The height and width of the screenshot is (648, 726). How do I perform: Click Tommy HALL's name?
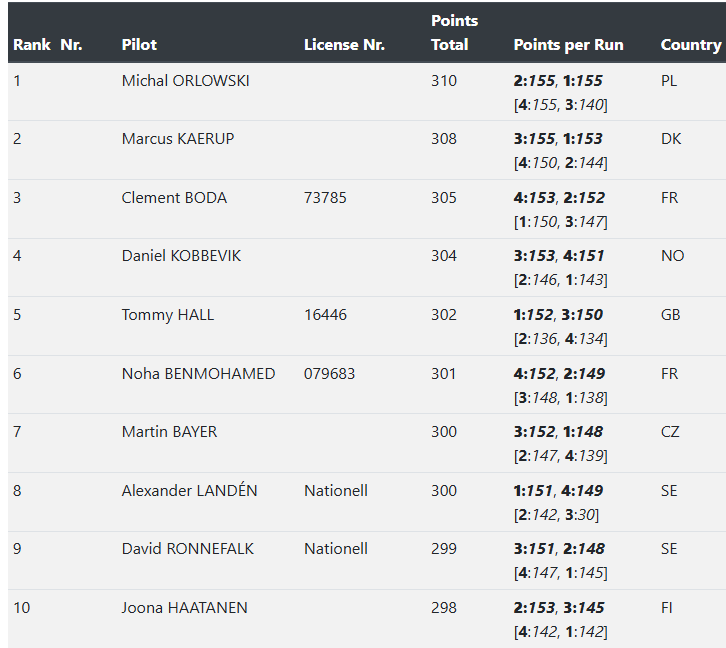(168, 315)
